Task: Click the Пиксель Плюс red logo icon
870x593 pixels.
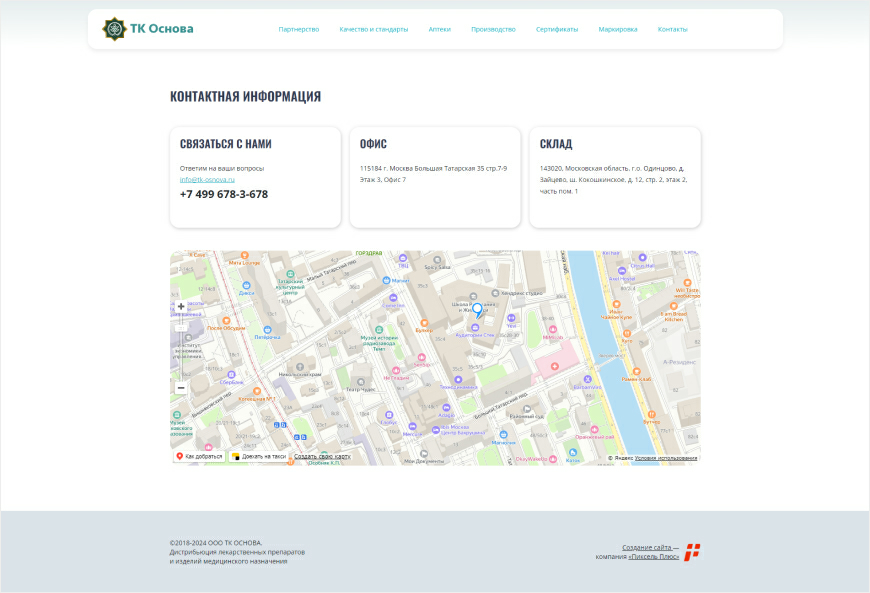Action: click(x=692, y=551)
